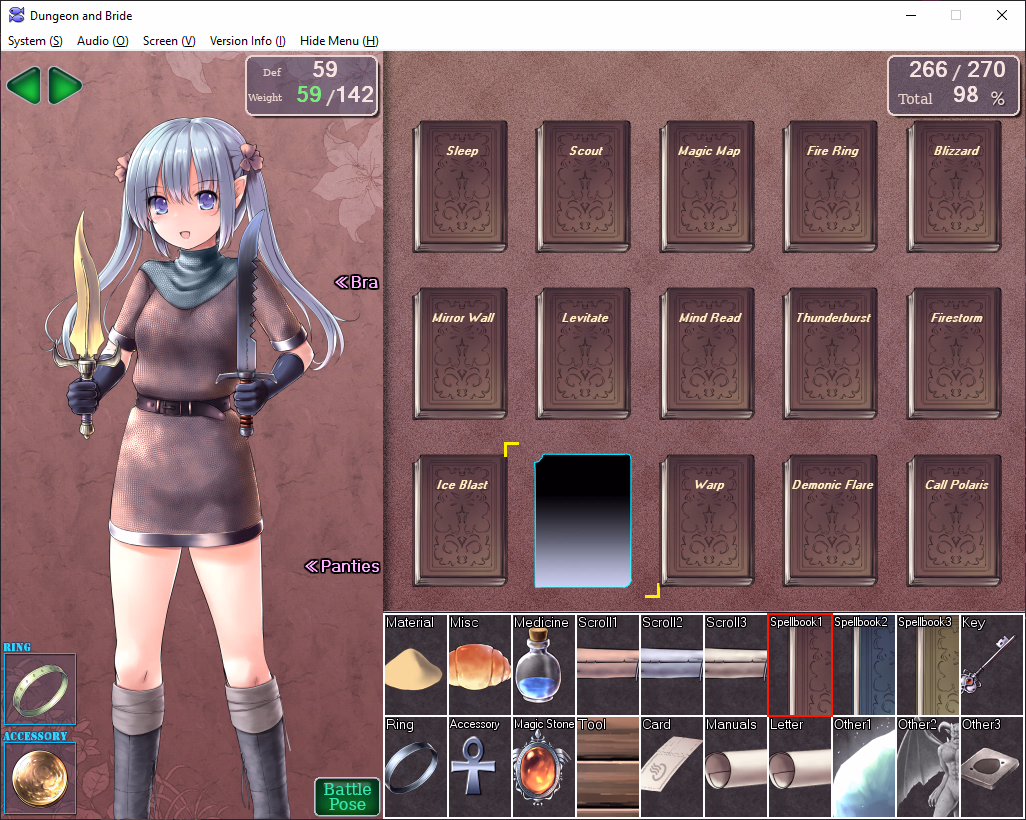Go to previous character with left arrow
Image resolution: width=1026 pixels, height=820 pixels.
point(24,86)
